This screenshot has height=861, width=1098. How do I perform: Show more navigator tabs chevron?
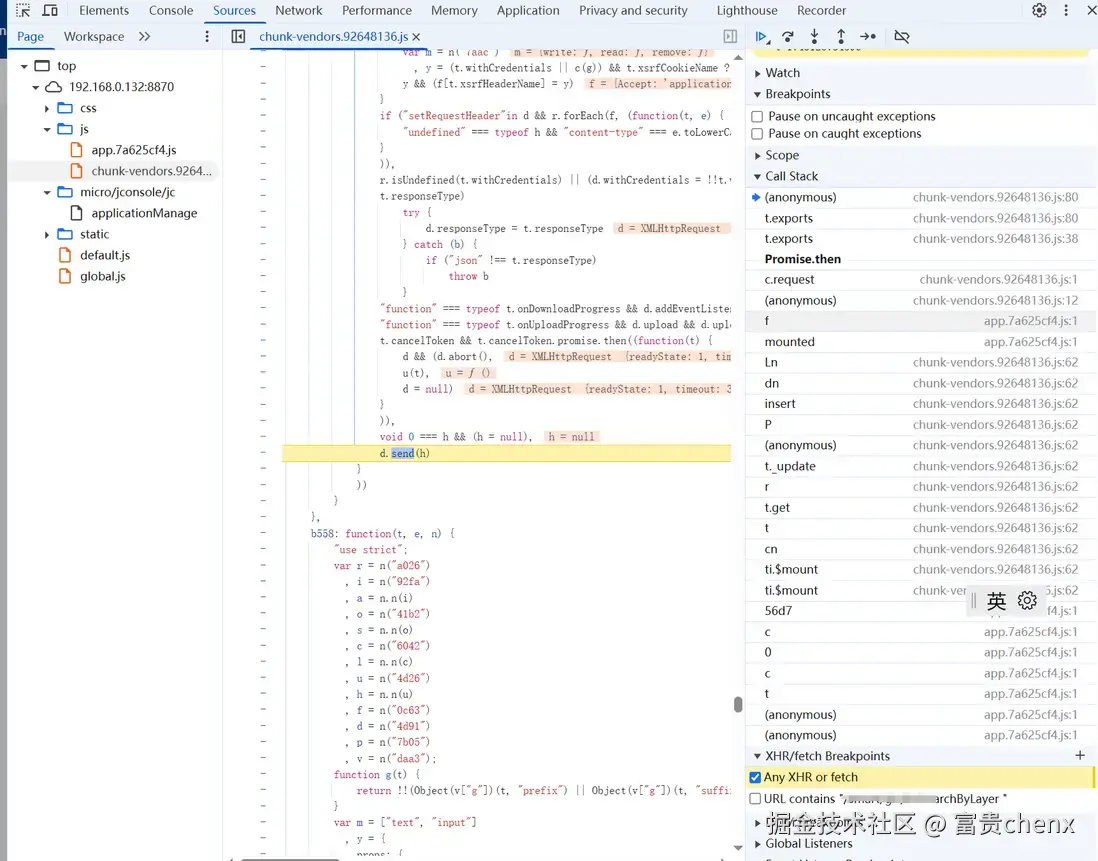[144, 36]
